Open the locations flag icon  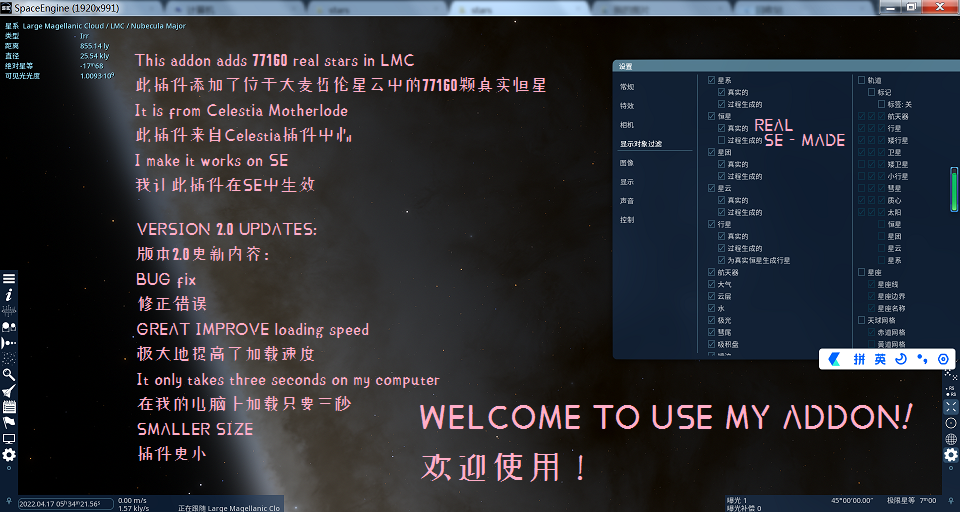tap(9, 423)
